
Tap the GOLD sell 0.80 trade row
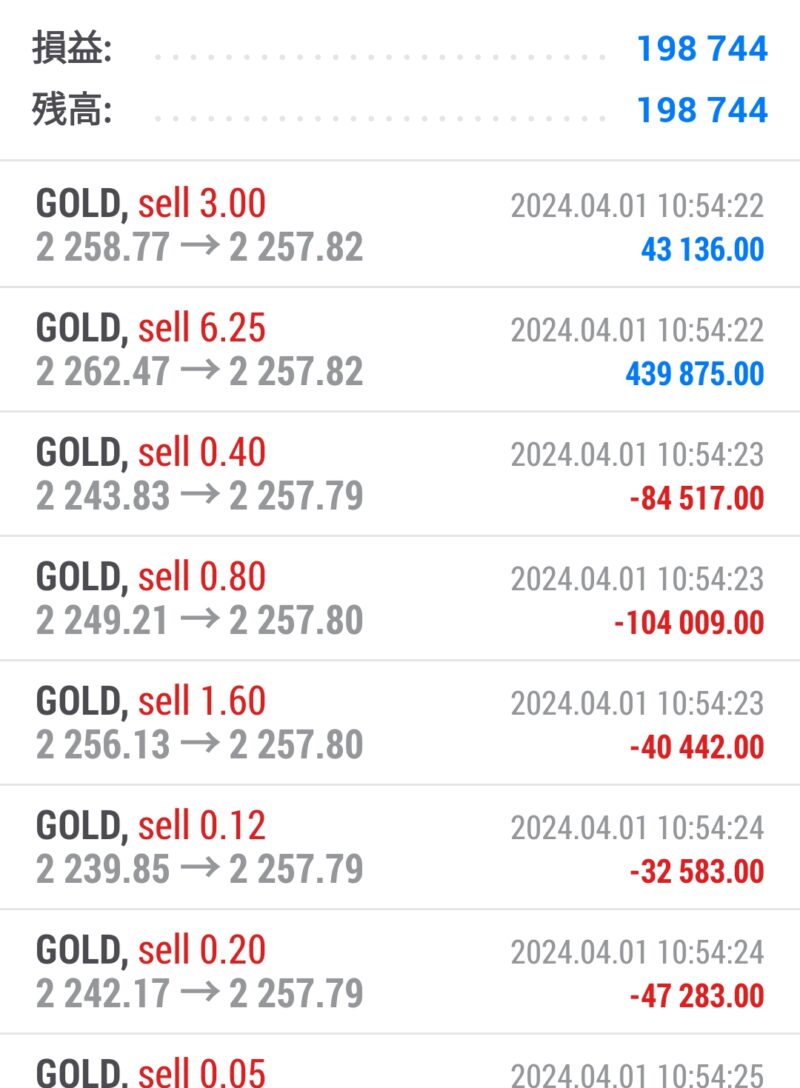click(x=400, y=598)
